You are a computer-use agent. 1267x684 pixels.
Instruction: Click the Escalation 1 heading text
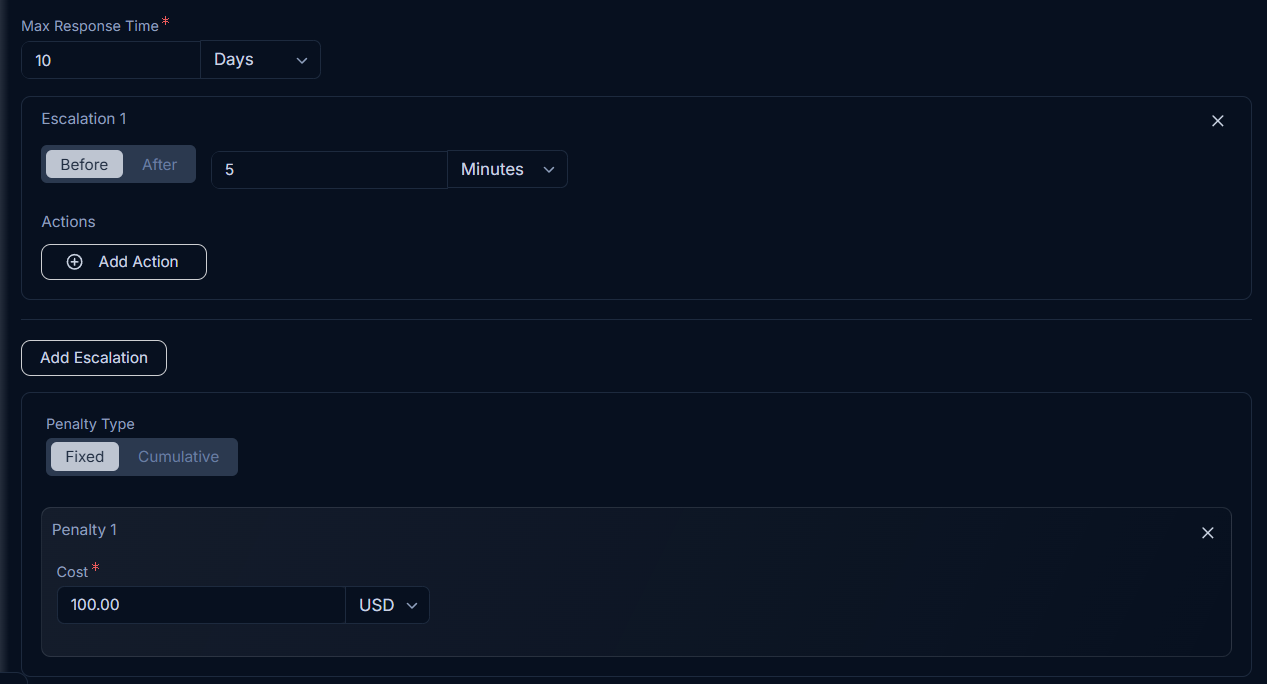[x=84, y=119]
